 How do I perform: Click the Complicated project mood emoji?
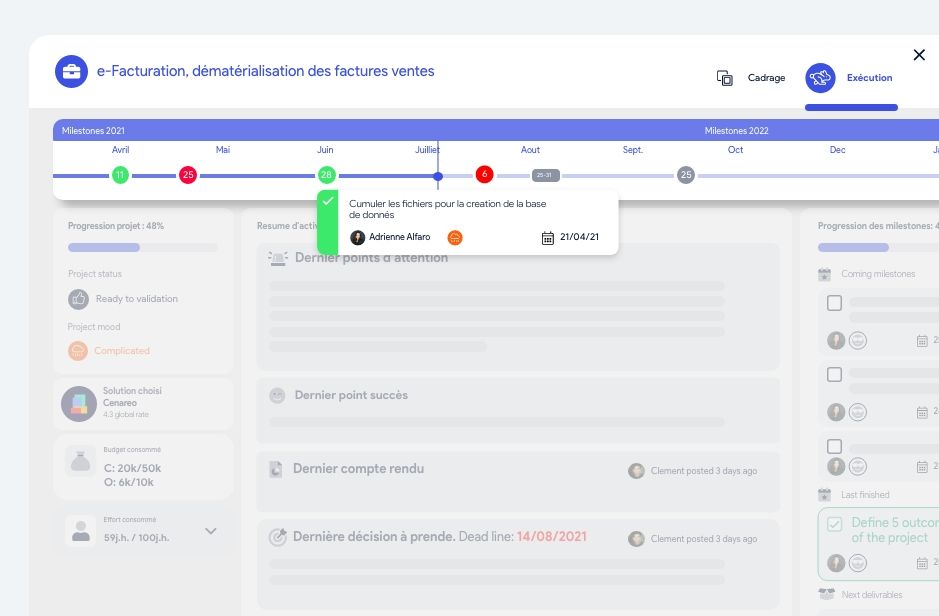(x=78, y=350)
